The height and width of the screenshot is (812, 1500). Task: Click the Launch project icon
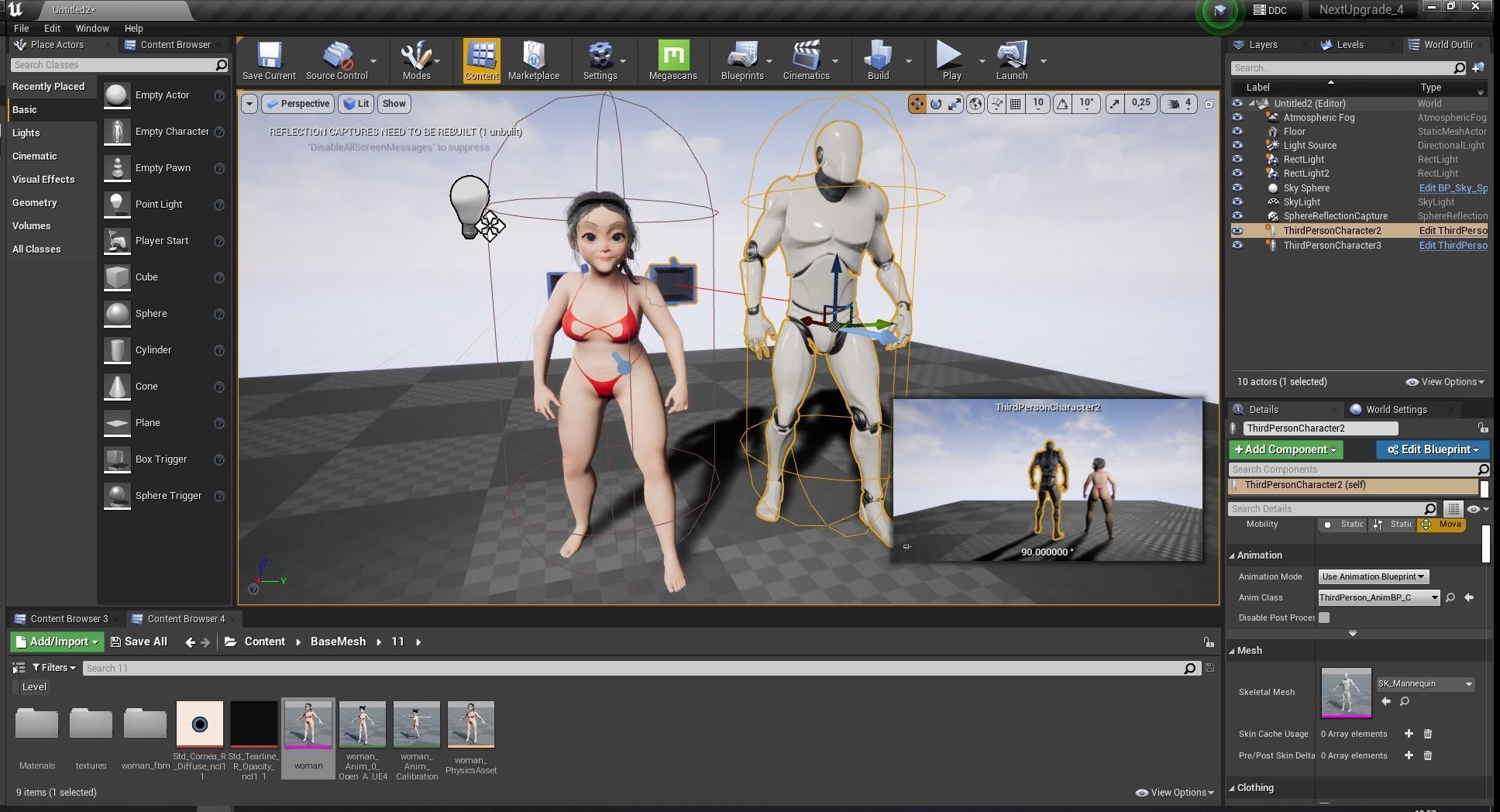pyautogui.click(x=1012, y=60)
